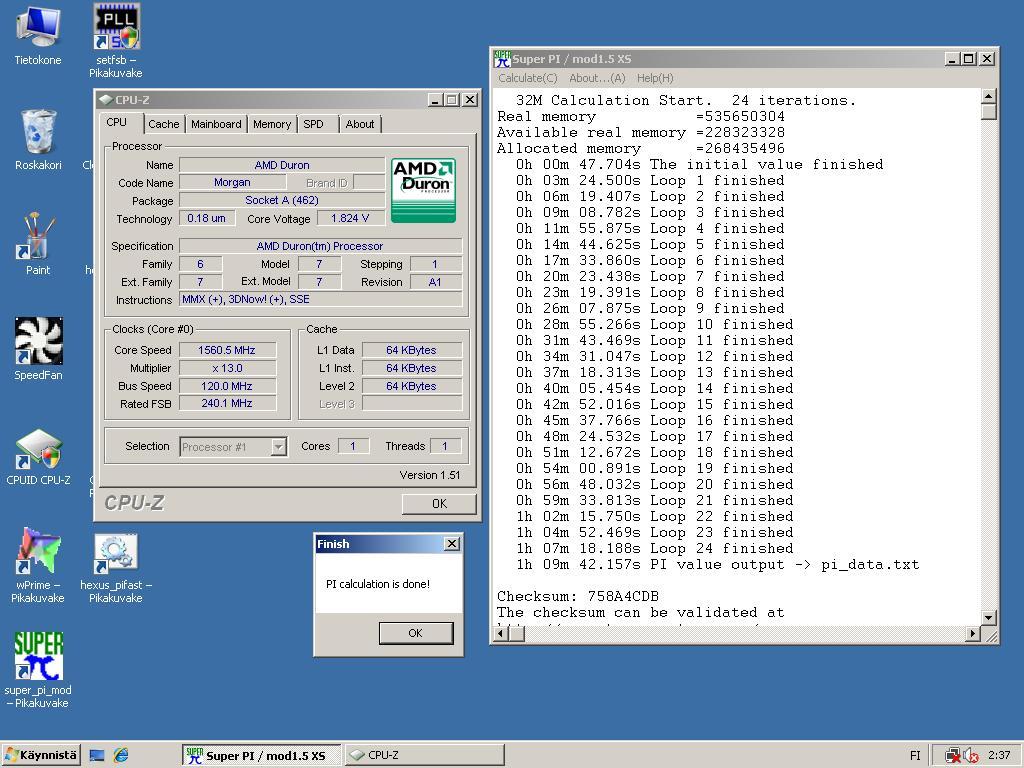Click the CPU-Z title bar icon

pyautogui.click(x=105, y=100)
